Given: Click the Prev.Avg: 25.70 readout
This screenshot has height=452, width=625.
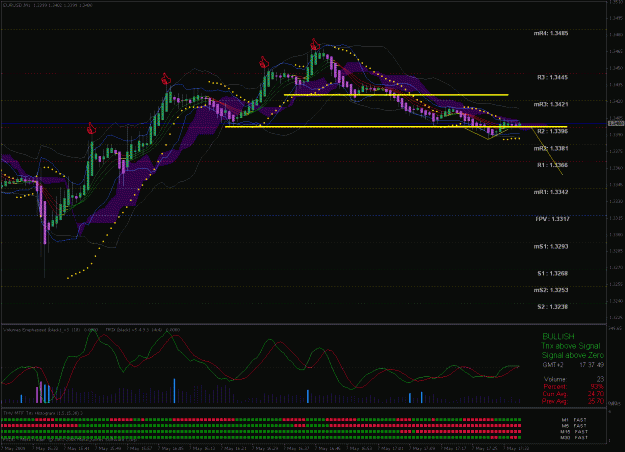Looking at the screenshot, I should pyautogui.click(x=574, y=401).
